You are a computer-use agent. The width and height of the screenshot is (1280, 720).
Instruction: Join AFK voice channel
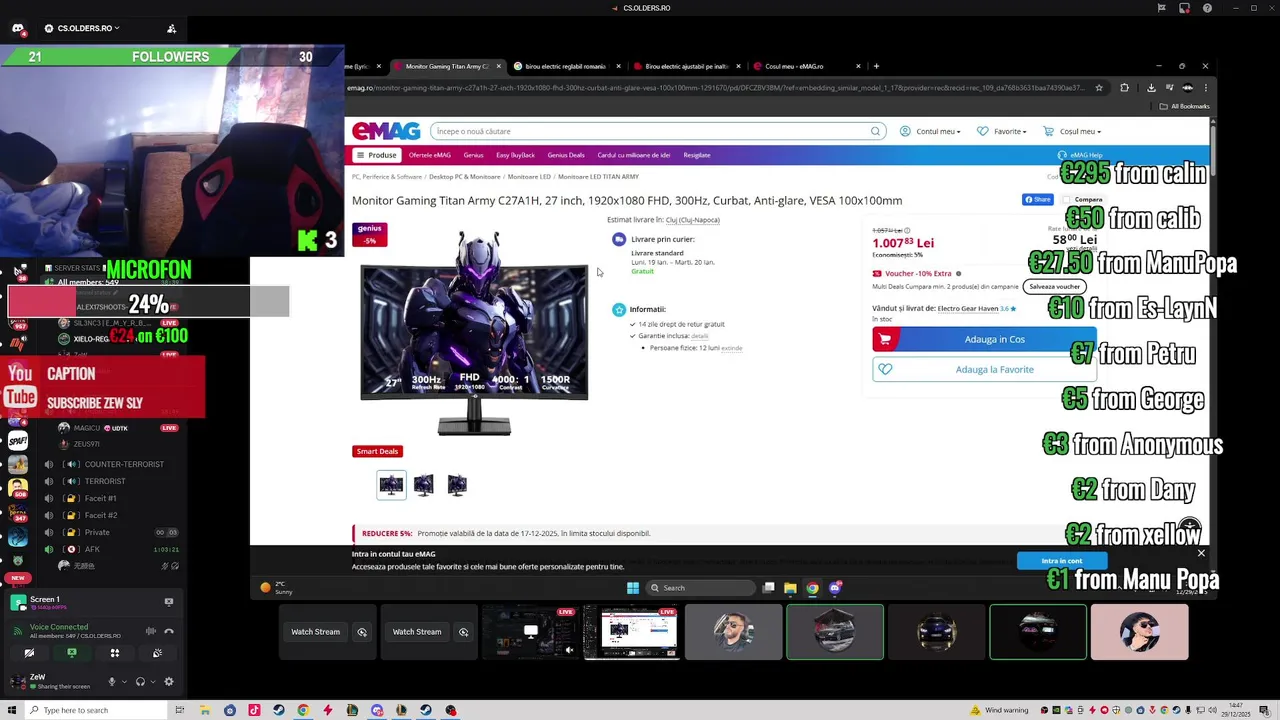[x=111, y=549]
